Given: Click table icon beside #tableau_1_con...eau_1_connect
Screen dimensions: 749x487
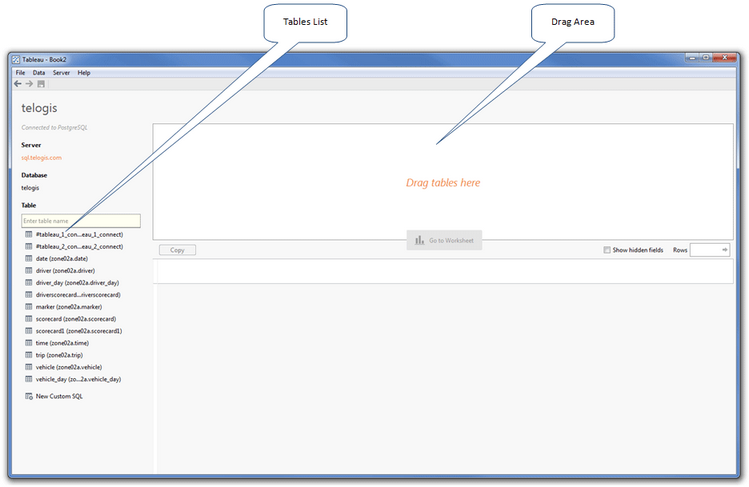Looking at the screenshot, I should point(29,234).
